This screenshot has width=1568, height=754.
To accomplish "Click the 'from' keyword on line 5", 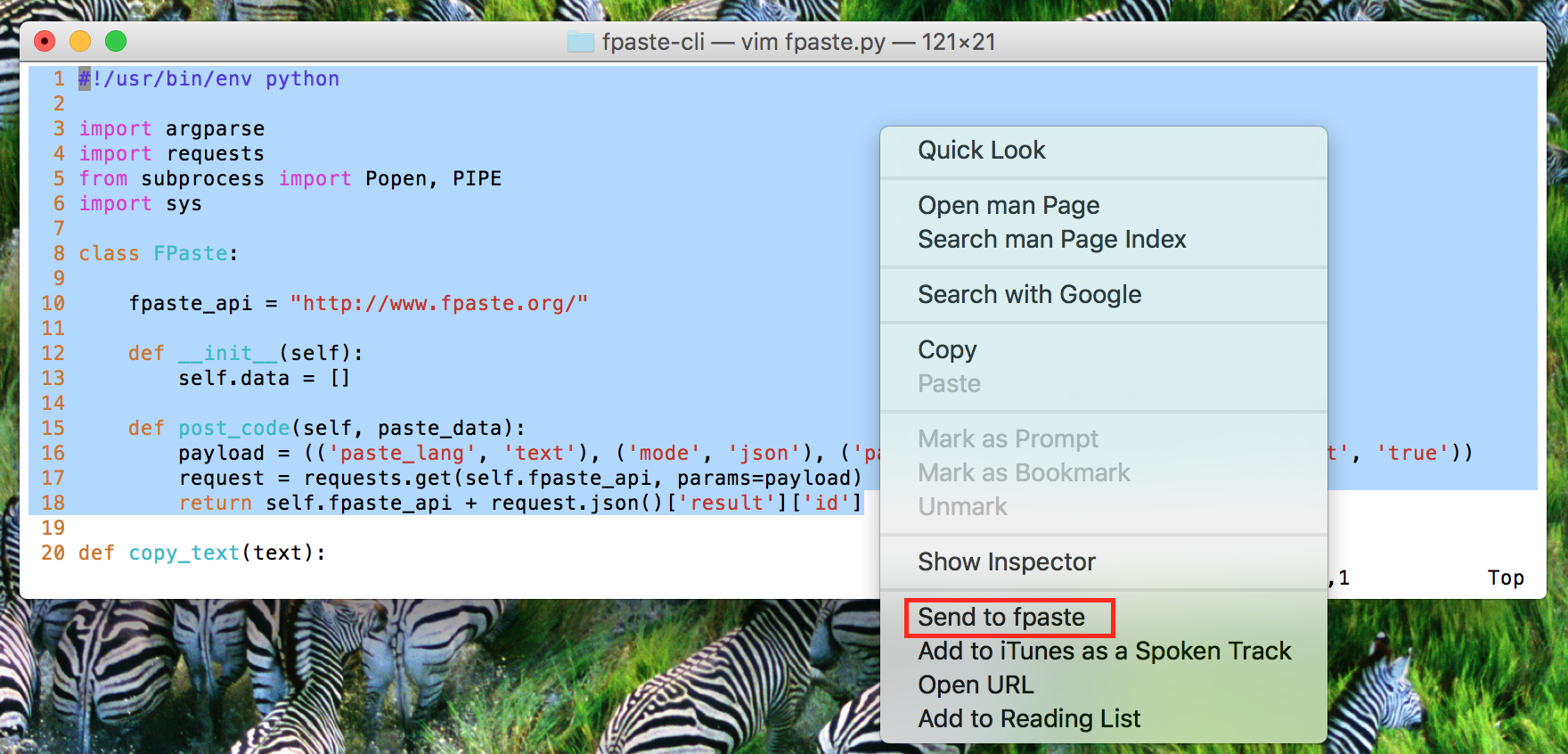I will (103, 179).
